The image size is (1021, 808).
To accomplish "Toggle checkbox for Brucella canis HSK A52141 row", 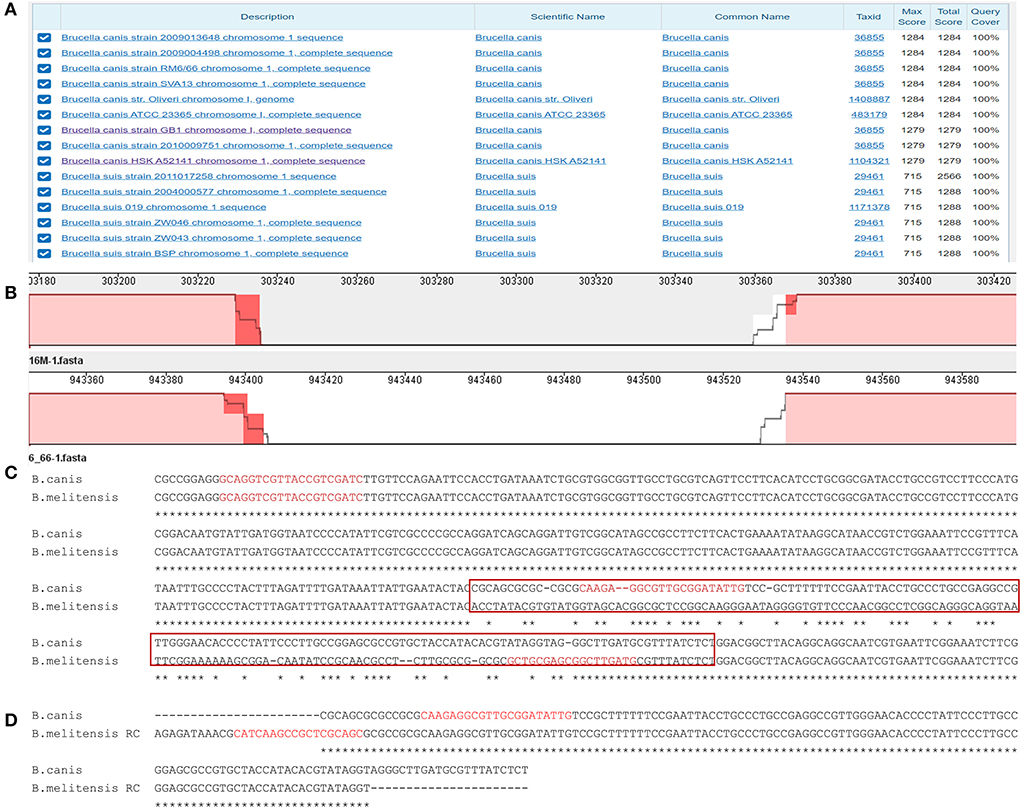I will (x=44, y=161).
